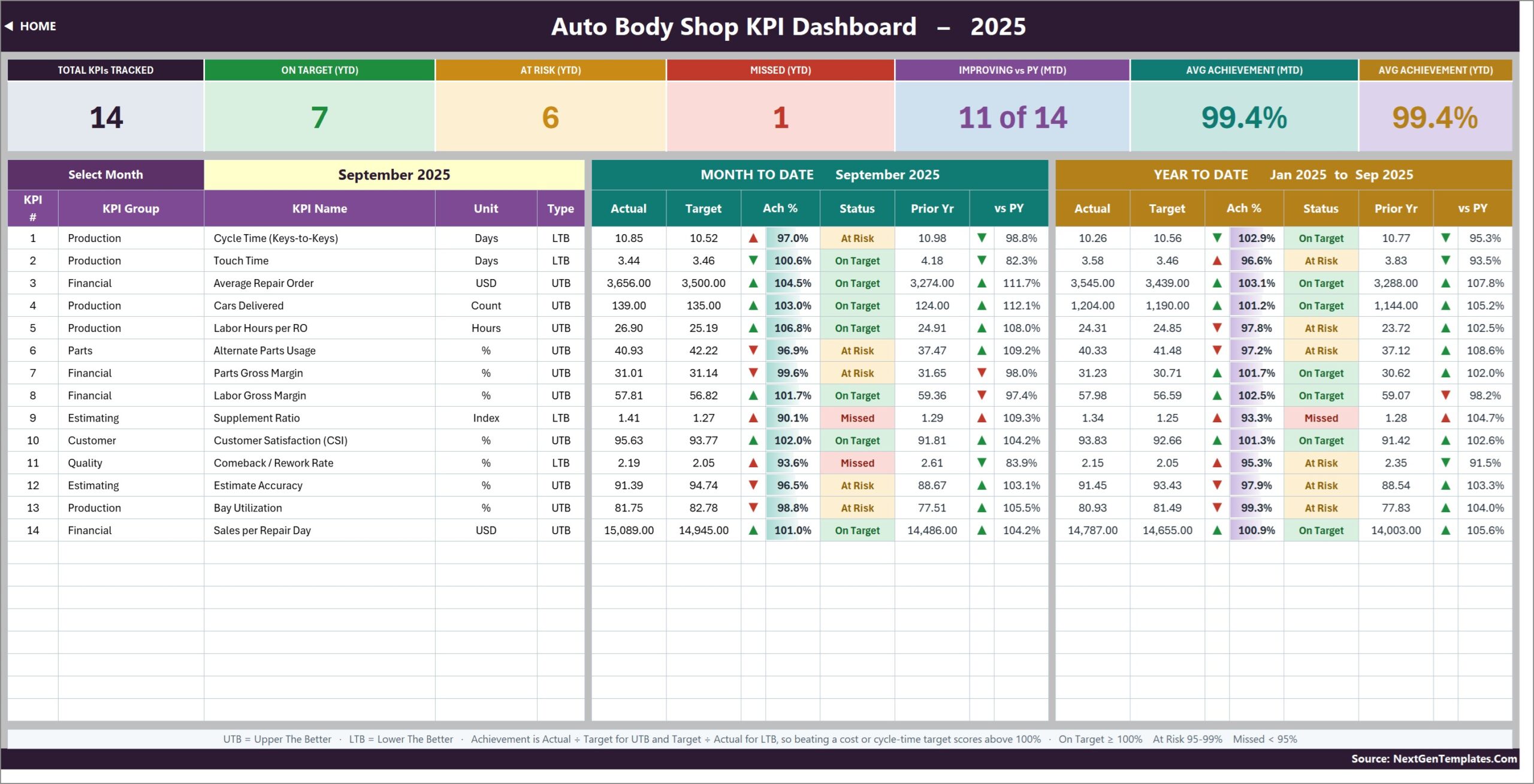Click YTD red down arrow for Labor Hours per RO
The image size is (1534, 784).
(1217, 328)
